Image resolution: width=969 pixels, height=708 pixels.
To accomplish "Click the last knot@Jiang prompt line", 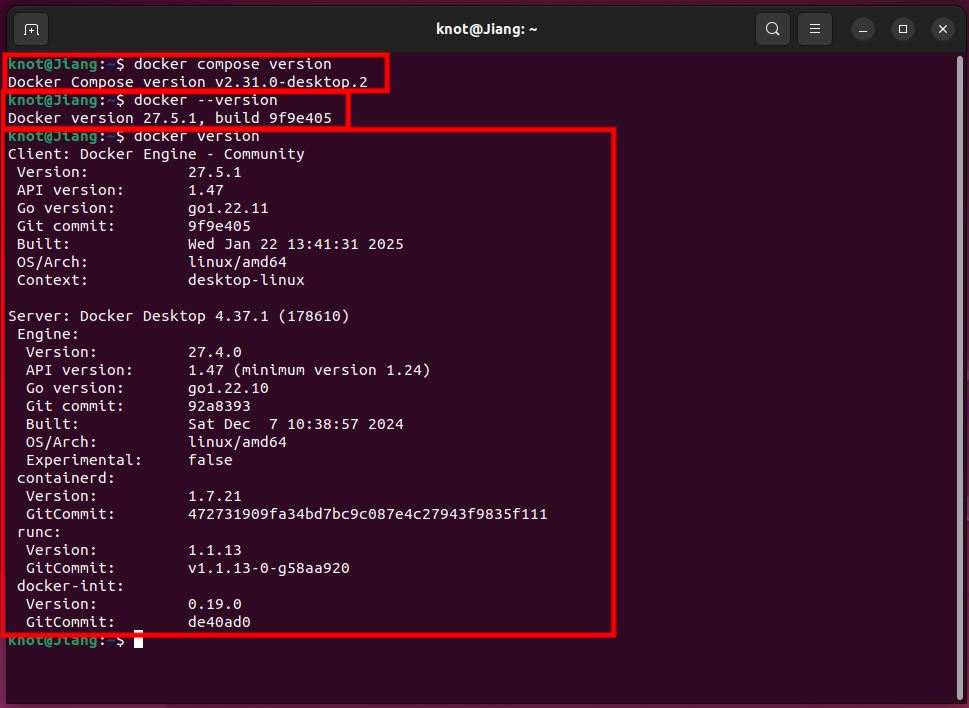I will coord(60,640).
